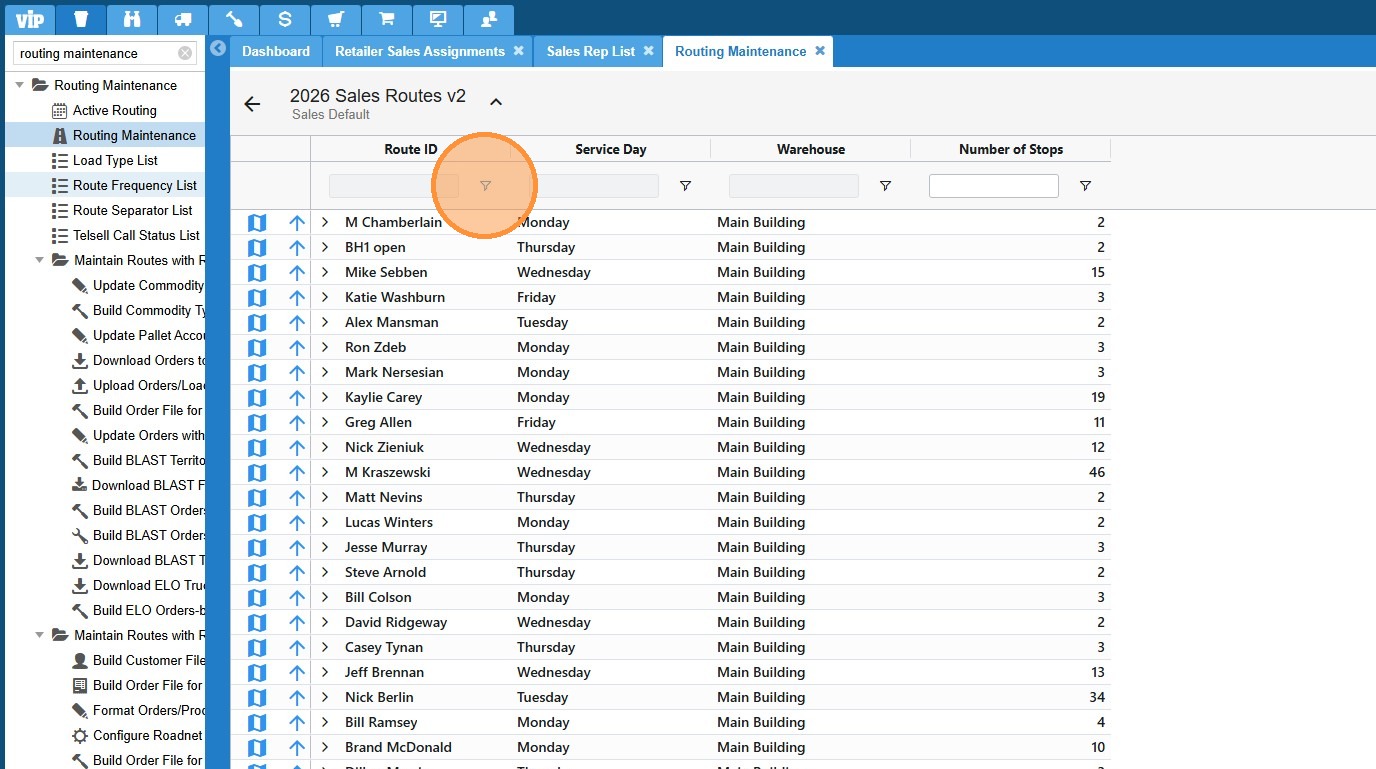
Task: Collapse the left sidebar navigation panel
Action: click(x=218, y=48)
